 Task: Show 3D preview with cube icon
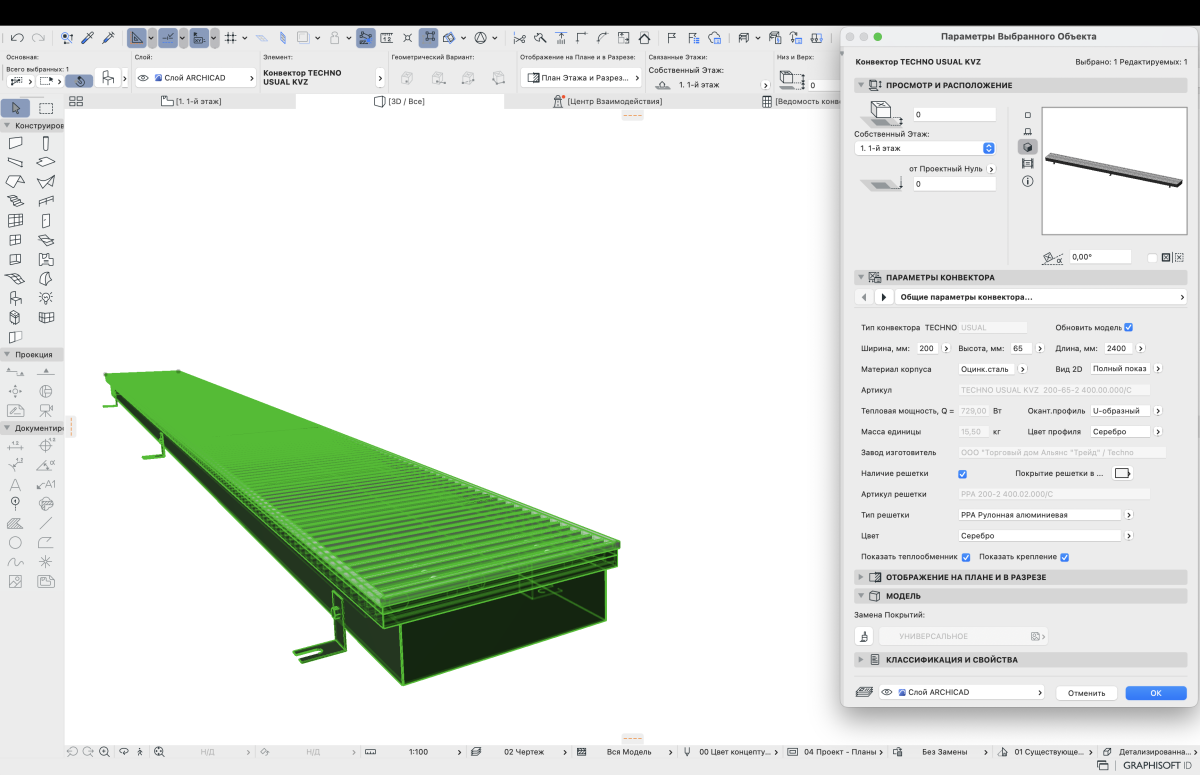(x=1027, y=147)
